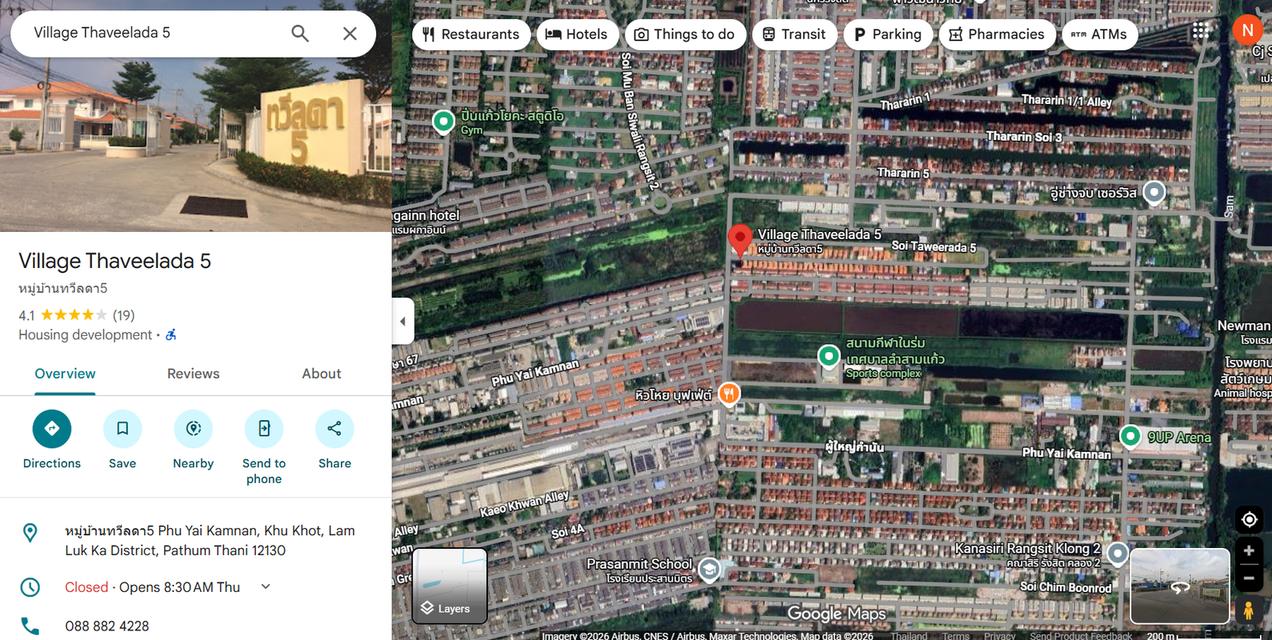Clear the search with the X icon
The width and height of the screenshot is (1272, 640).
pyautogui.click(x=350, y=33)
